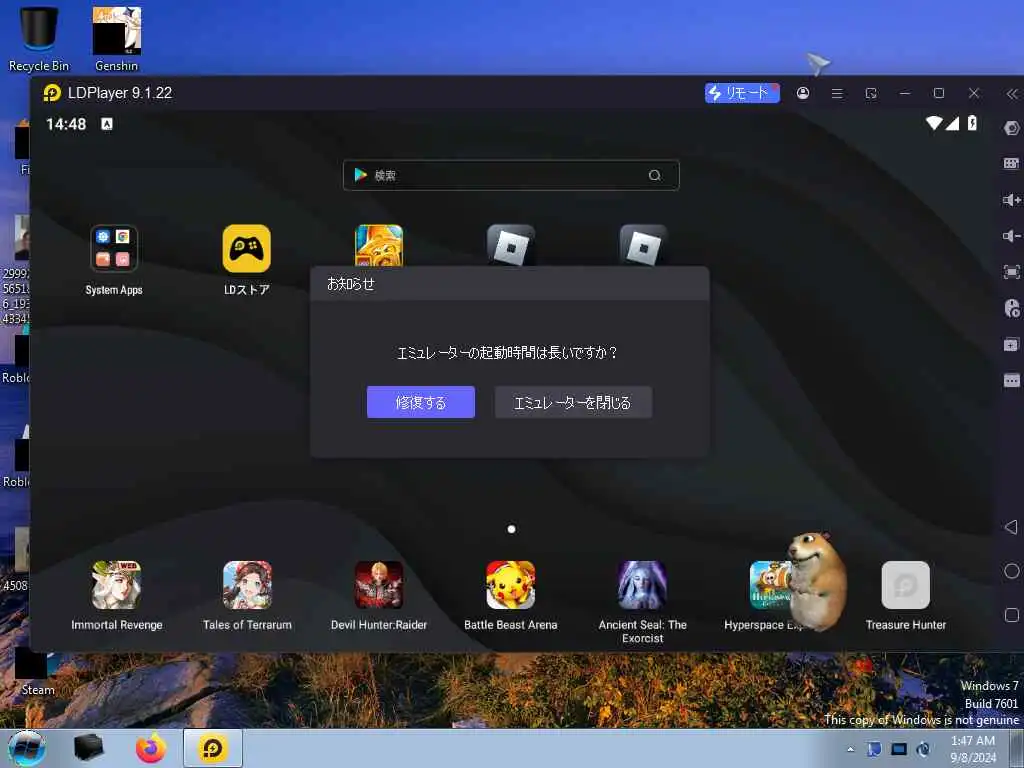Screen dimensions: 1024x768
Task: Open the golden game app icon
Action: (x=379, y=246)
